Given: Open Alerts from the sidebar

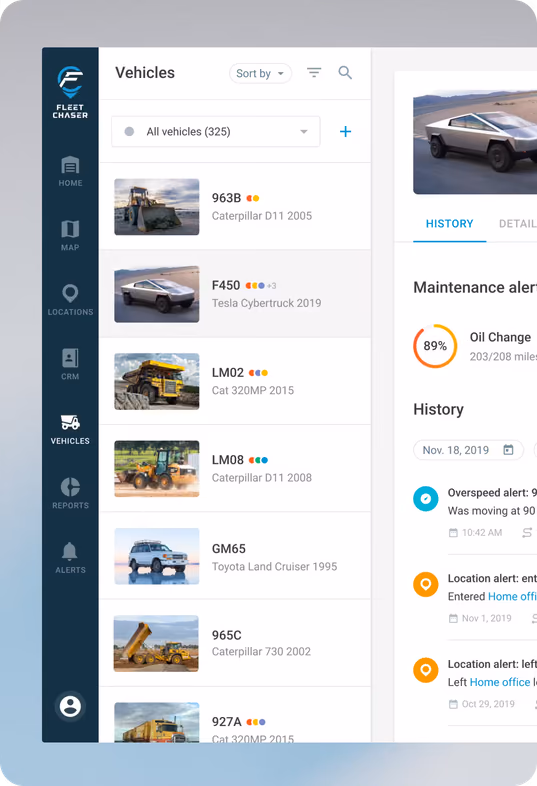Looking at the screenshot, I should (70, 558).
